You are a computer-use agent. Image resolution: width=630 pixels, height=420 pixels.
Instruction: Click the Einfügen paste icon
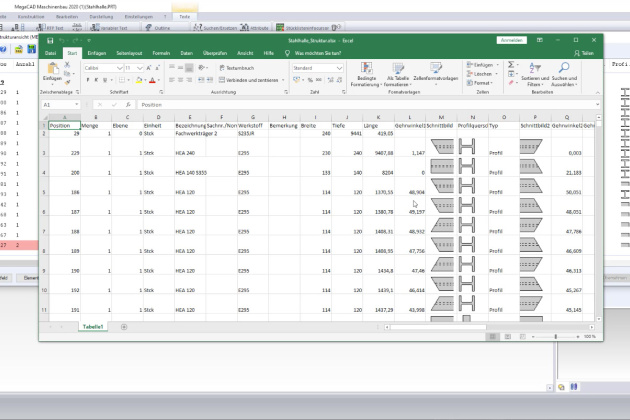point(52,70)
